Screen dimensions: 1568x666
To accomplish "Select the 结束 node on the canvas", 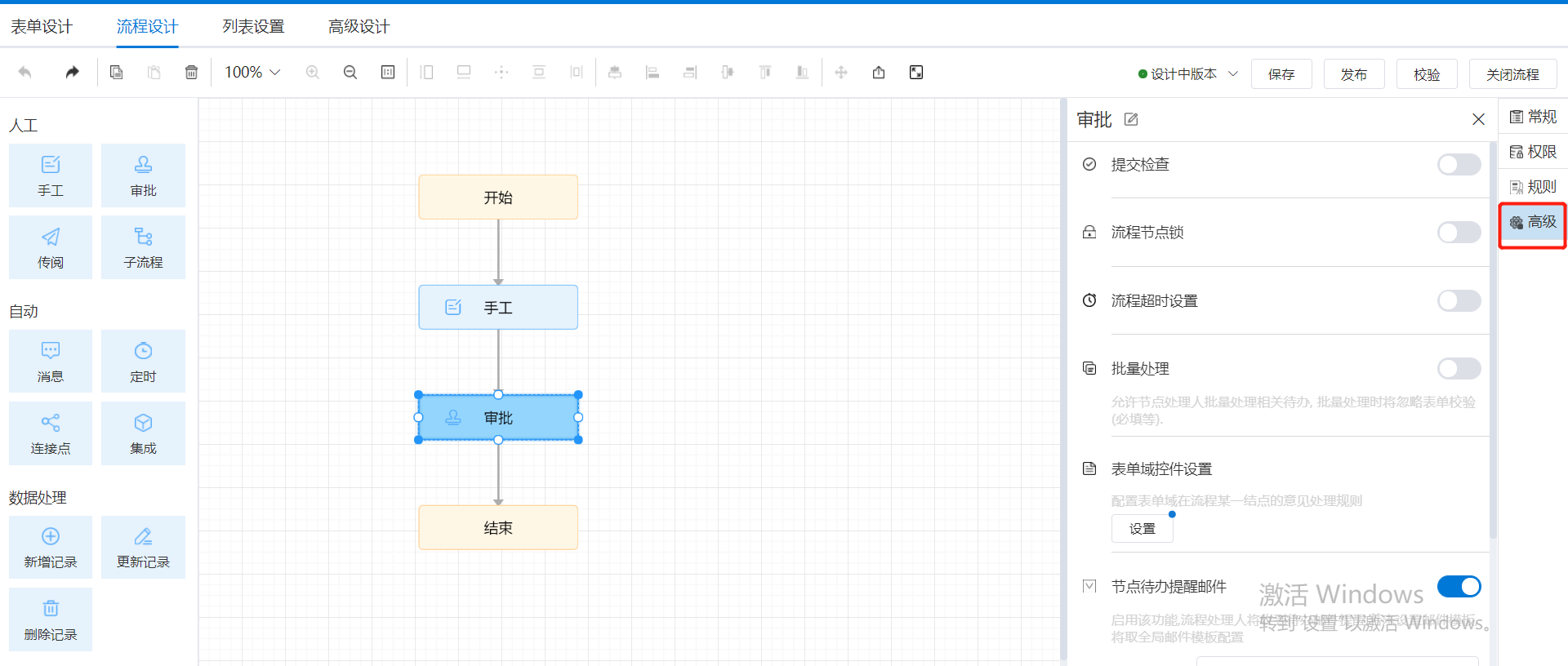I will click(498, 527).
